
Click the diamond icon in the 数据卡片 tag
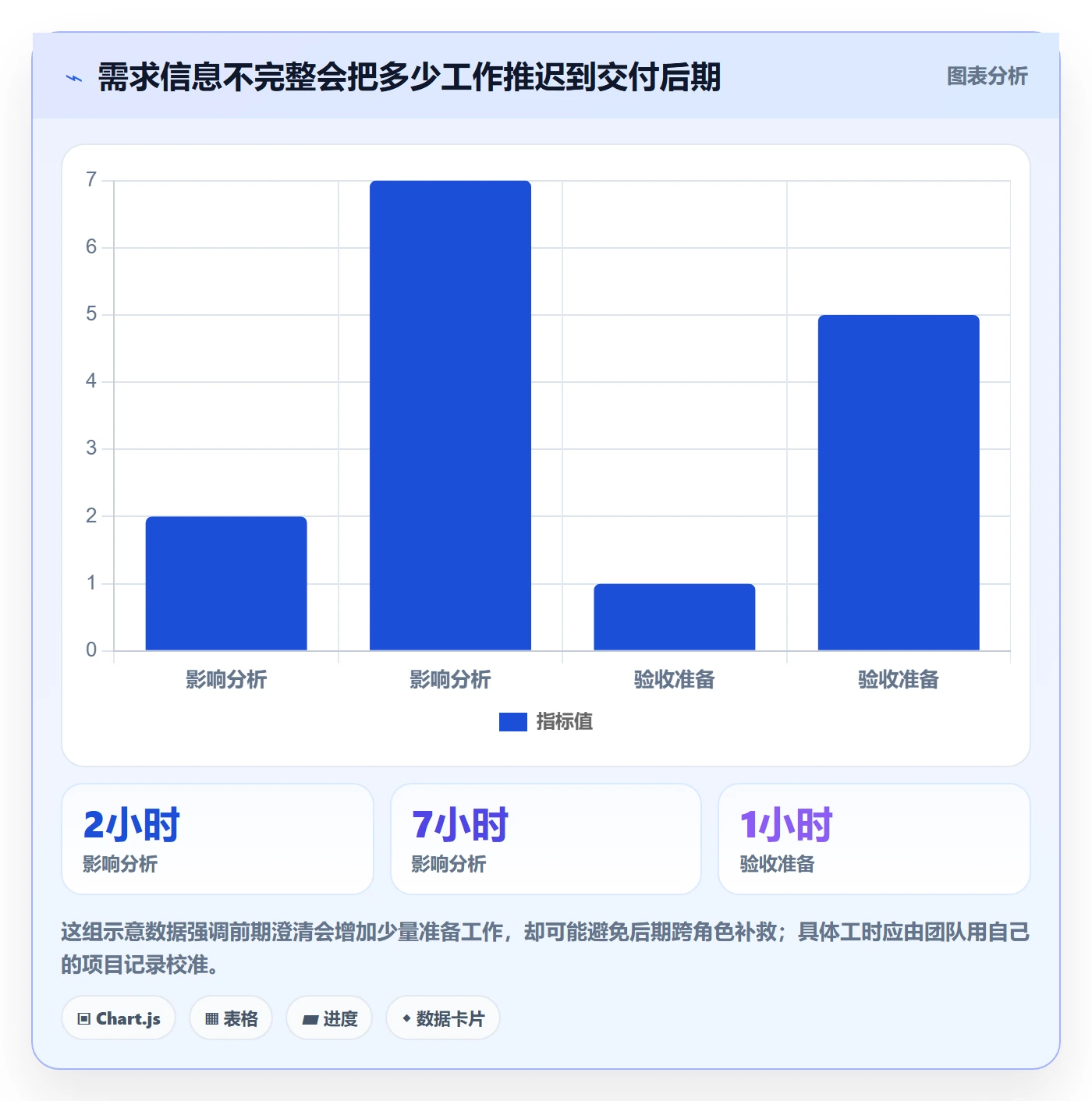coord(406,1018)
